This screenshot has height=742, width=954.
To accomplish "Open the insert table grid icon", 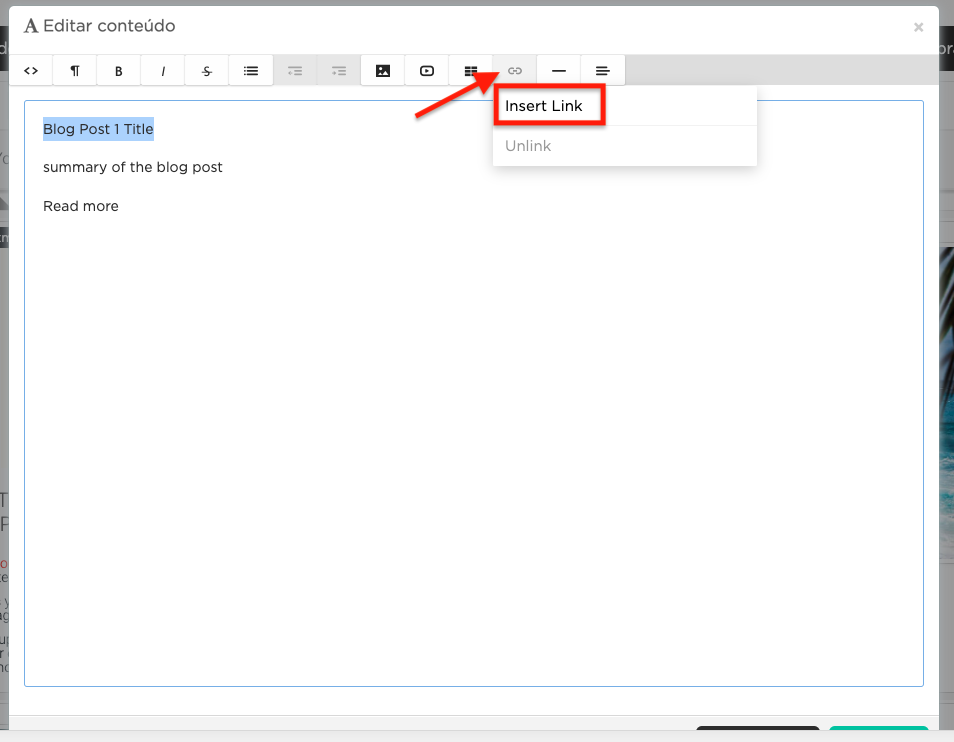I will pyautogui.click(x=470, y=70).
